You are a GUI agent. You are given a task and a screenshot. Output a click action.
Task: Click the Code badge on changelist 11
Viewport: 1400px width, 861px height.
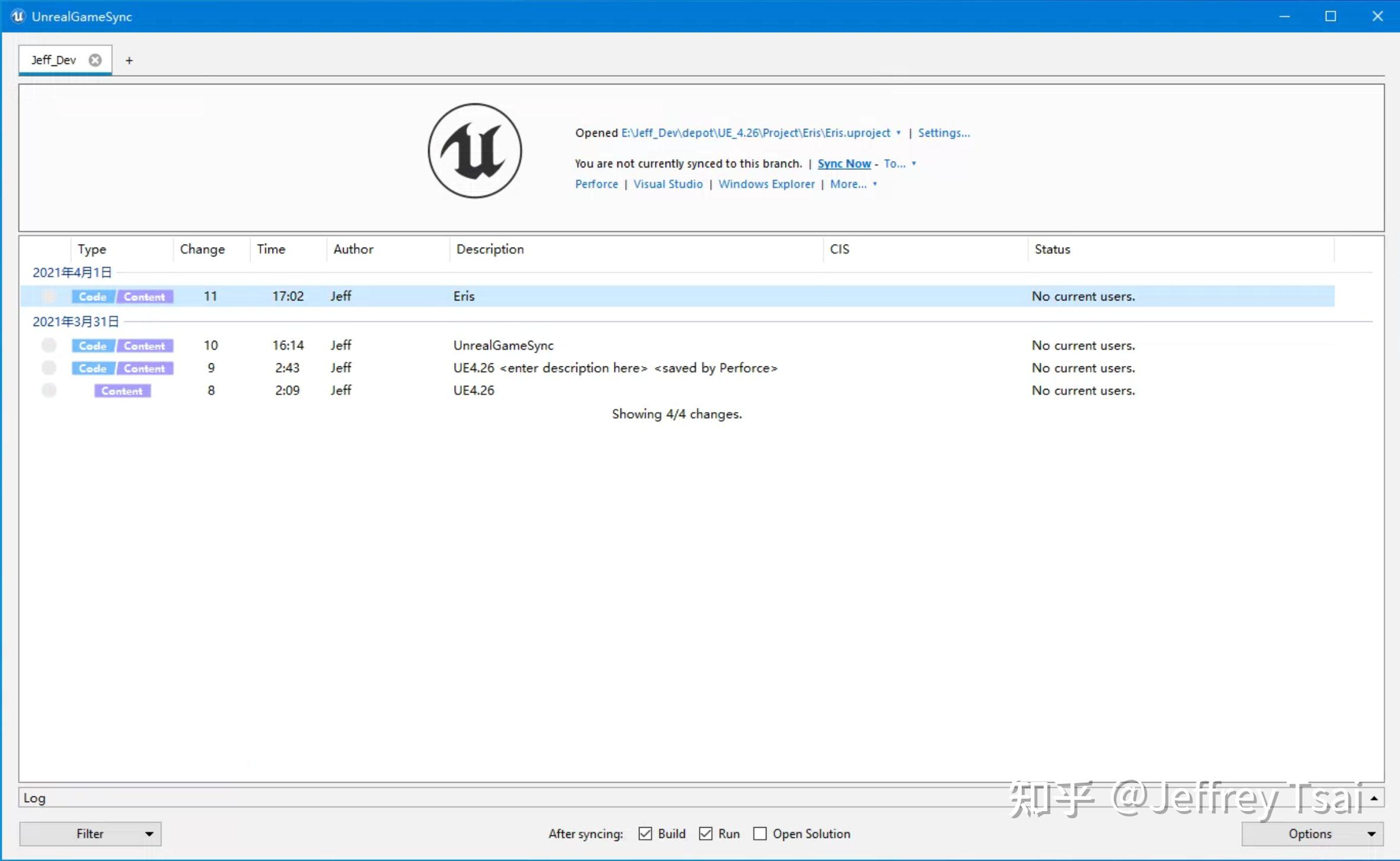coord(92,296)
